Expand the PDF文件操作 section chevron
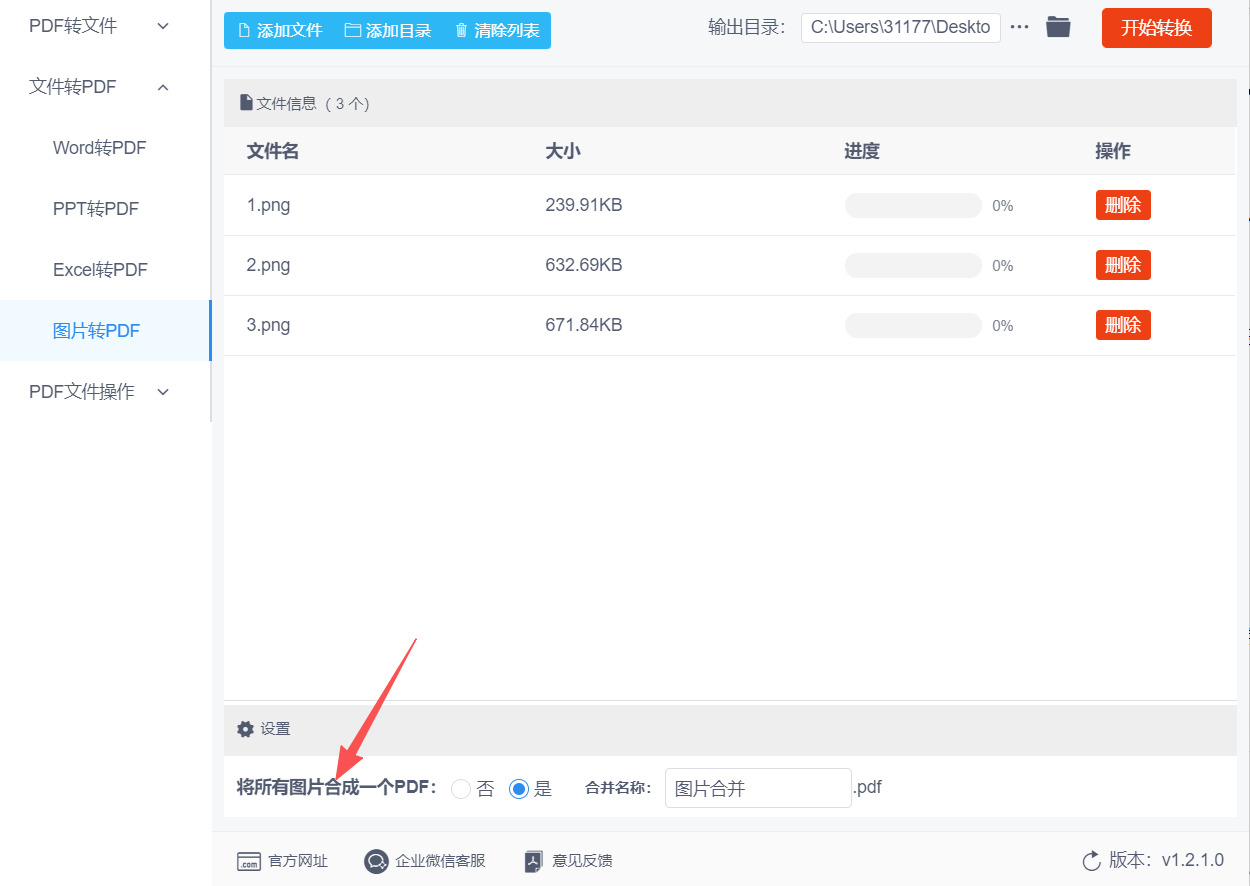 (163, 392)
